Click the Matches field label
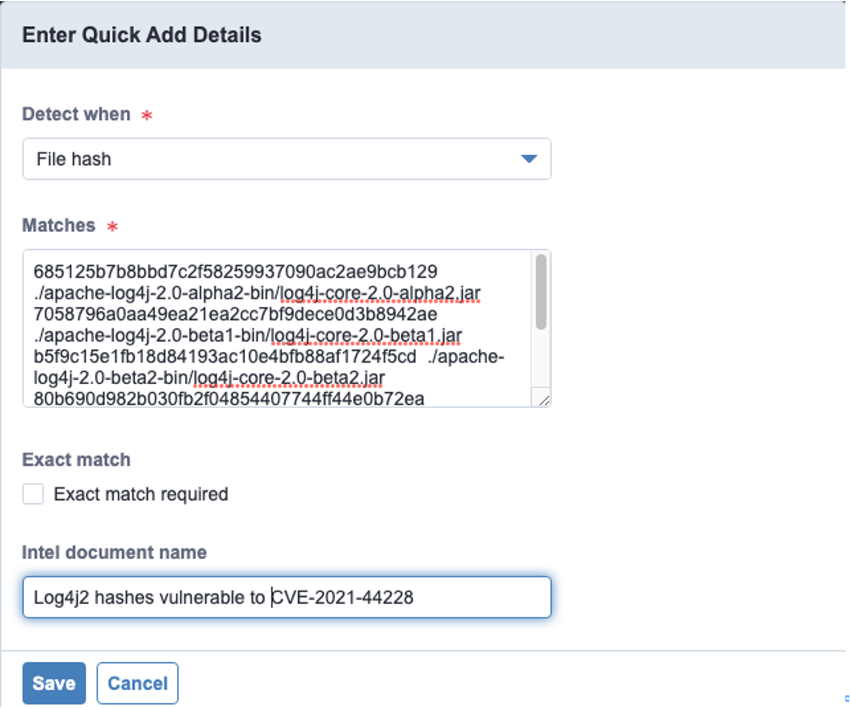850x708 pixels. 59,225
